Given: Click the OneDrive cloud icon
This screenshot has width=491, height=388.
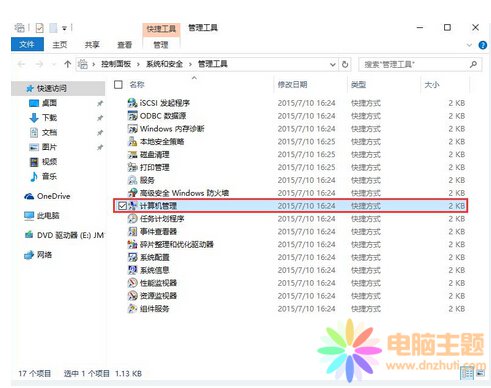Looking at the screenshot, I should (x=29, y=196).
